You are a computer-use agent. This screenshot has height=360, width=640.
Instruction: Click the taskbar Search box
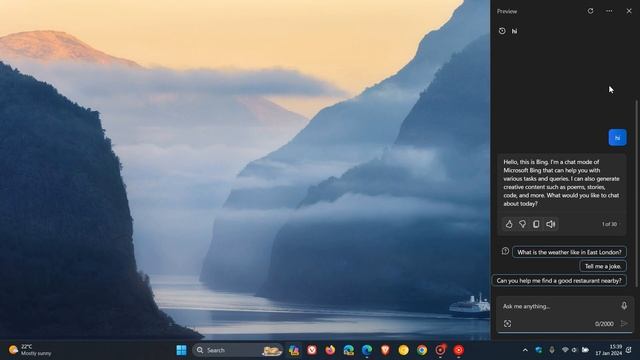pos(238,350)
